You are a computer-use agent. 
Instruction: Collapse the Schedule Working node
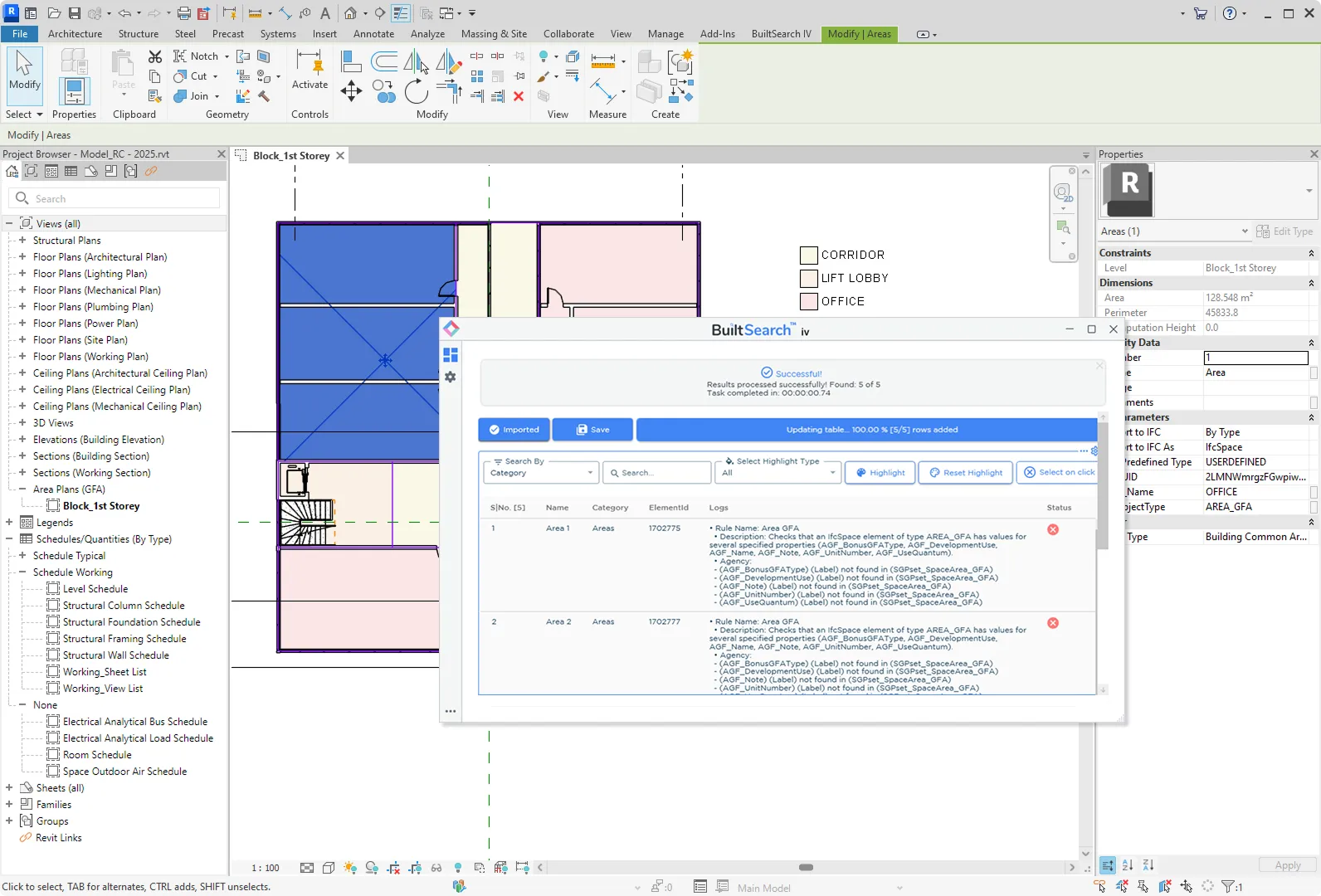22,572
